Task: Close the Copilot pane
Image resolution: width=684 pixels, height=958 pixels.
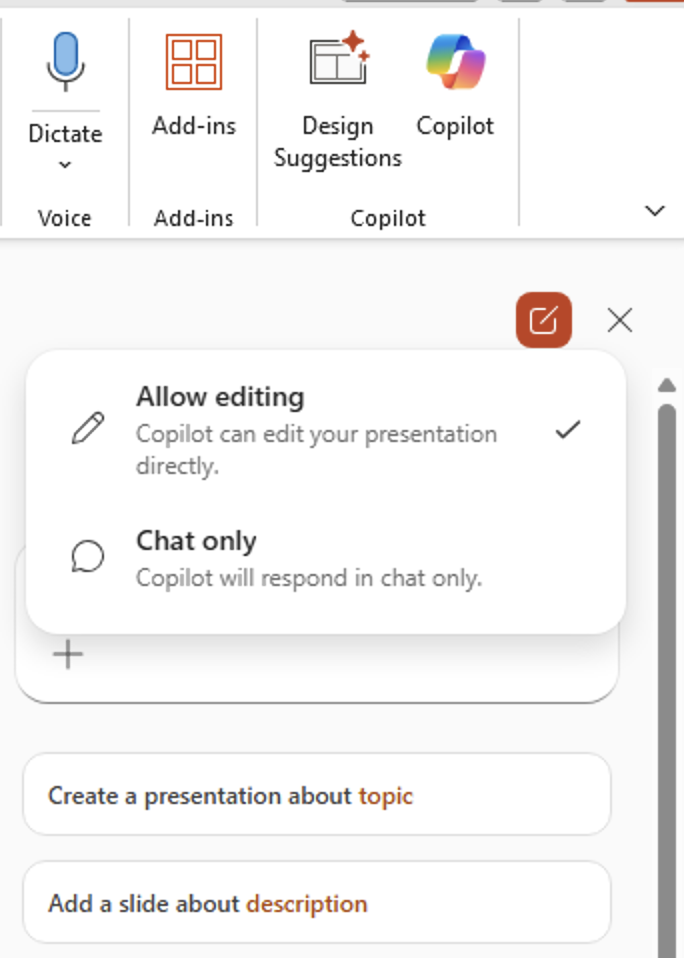Action: [x=620, y=320]
